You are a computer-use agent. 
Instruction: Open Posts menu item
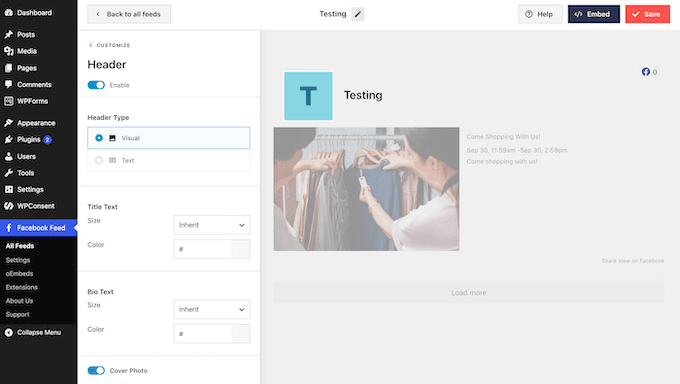26,34
